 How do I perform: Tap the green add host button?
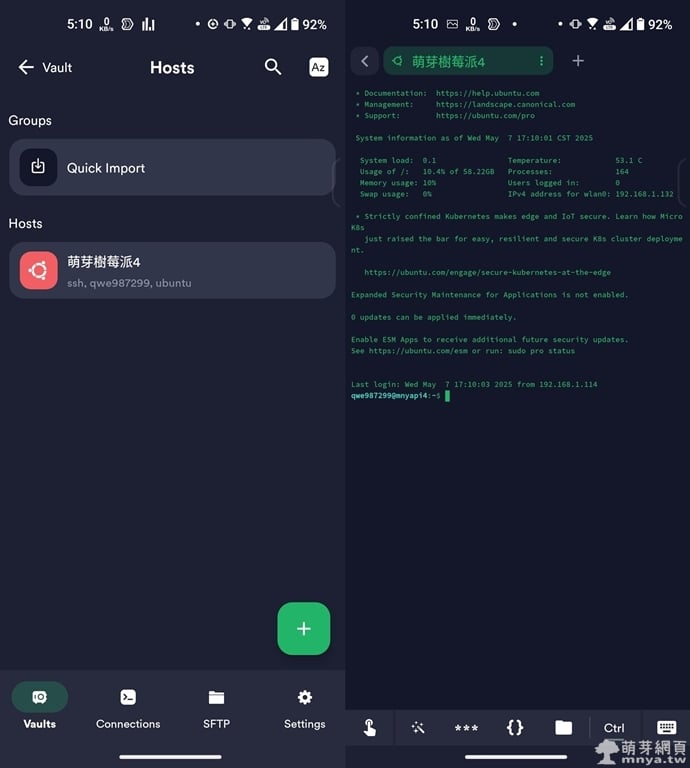tap(303, 629)
